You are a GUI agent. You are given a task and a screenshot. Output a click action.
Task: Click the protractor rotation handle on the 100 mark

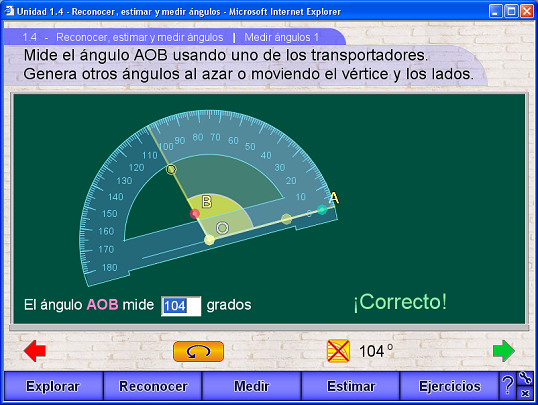coord(171,169)
